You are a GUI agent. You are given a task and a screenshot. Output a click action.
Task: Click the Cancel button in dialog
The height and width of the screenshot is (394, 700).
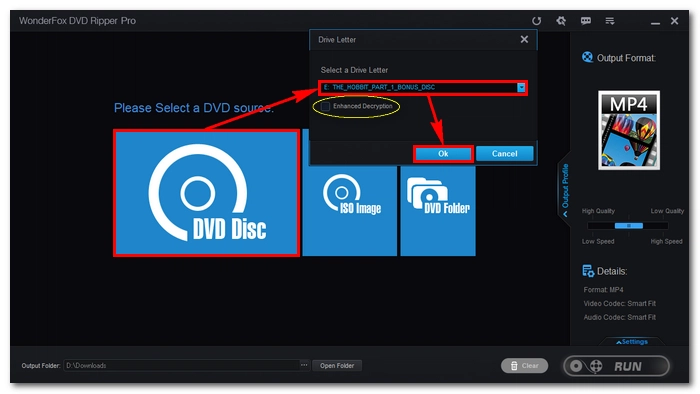[x=504, y=153]
